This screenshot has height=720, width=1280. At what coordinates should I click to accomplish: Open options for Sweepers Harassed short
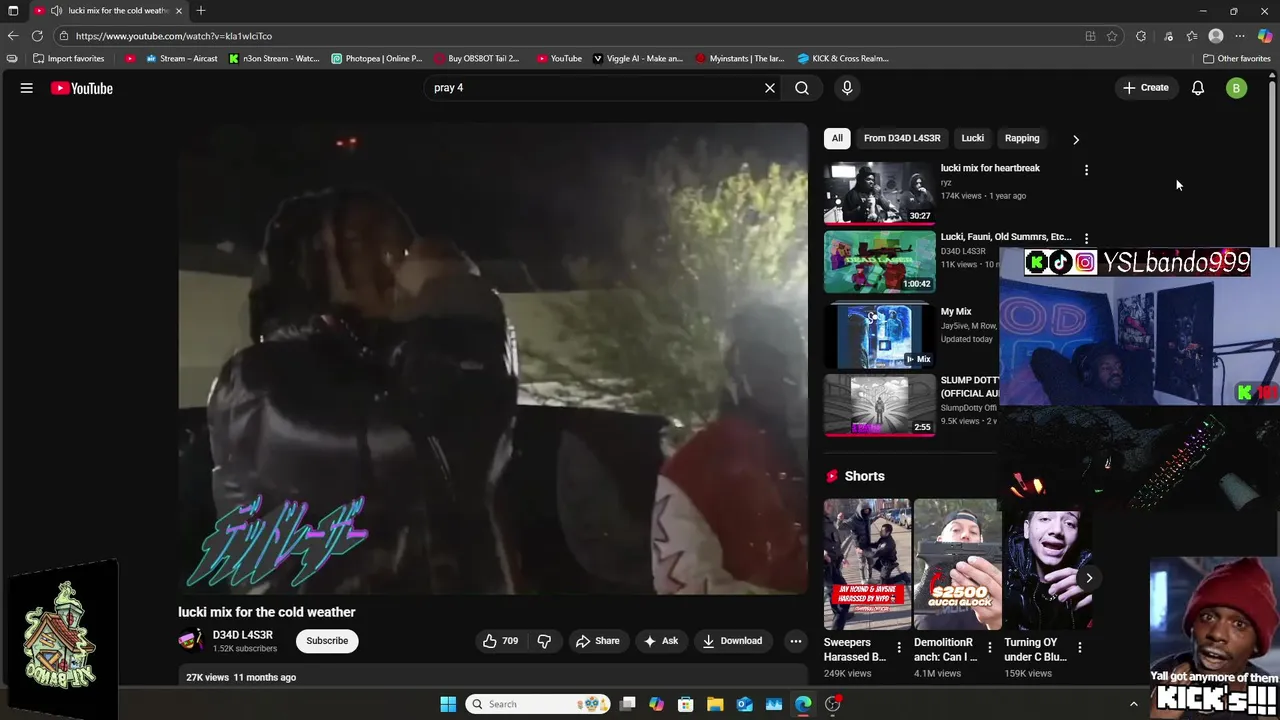(x=899, y=648)
